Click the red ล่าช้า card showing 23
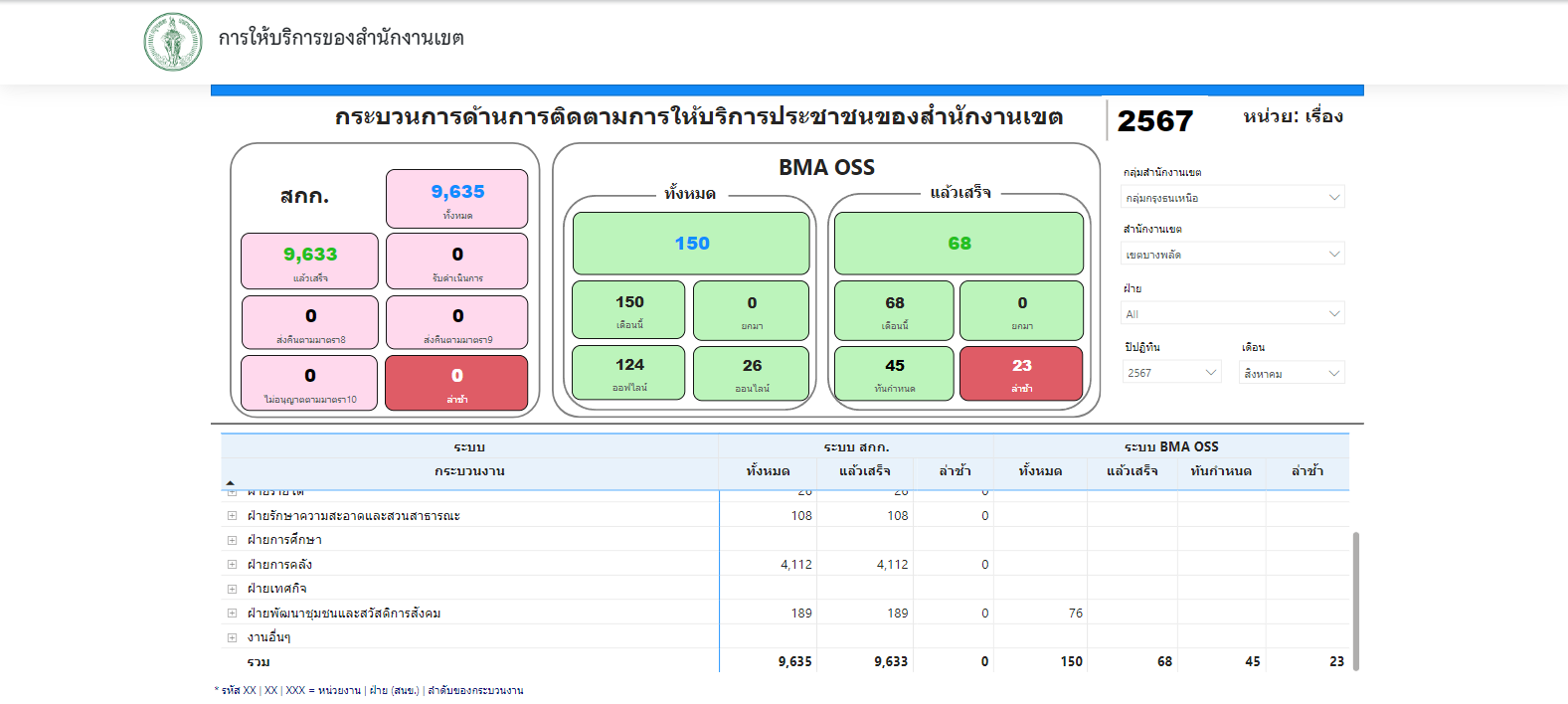Viewport: 1568px width, 704px height. 1021,373
